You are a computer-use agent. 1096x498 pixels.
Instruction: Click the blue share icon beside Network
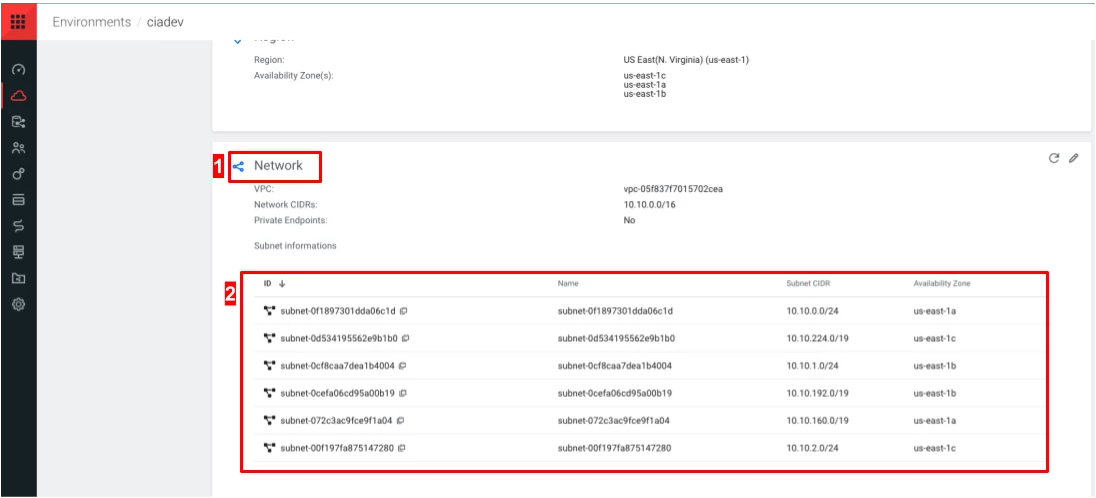pos(238,166)
